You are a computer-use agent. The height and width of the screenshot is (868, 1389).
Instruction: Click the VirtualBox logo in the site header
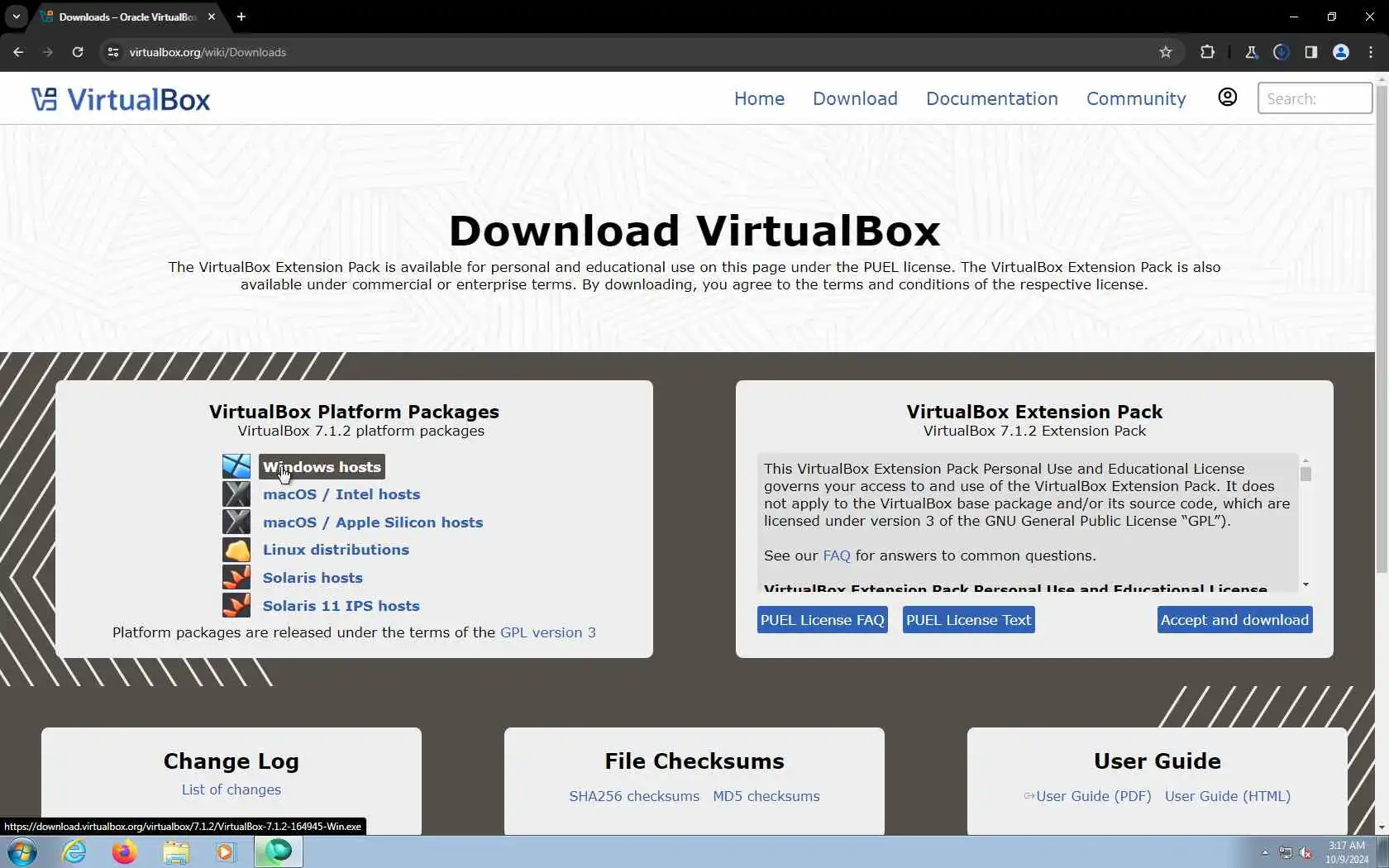(121, 99)
